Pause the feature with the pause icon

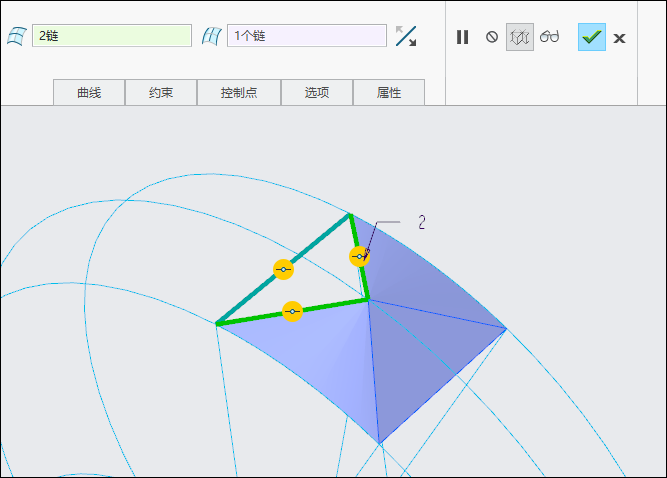pos(462,37)
